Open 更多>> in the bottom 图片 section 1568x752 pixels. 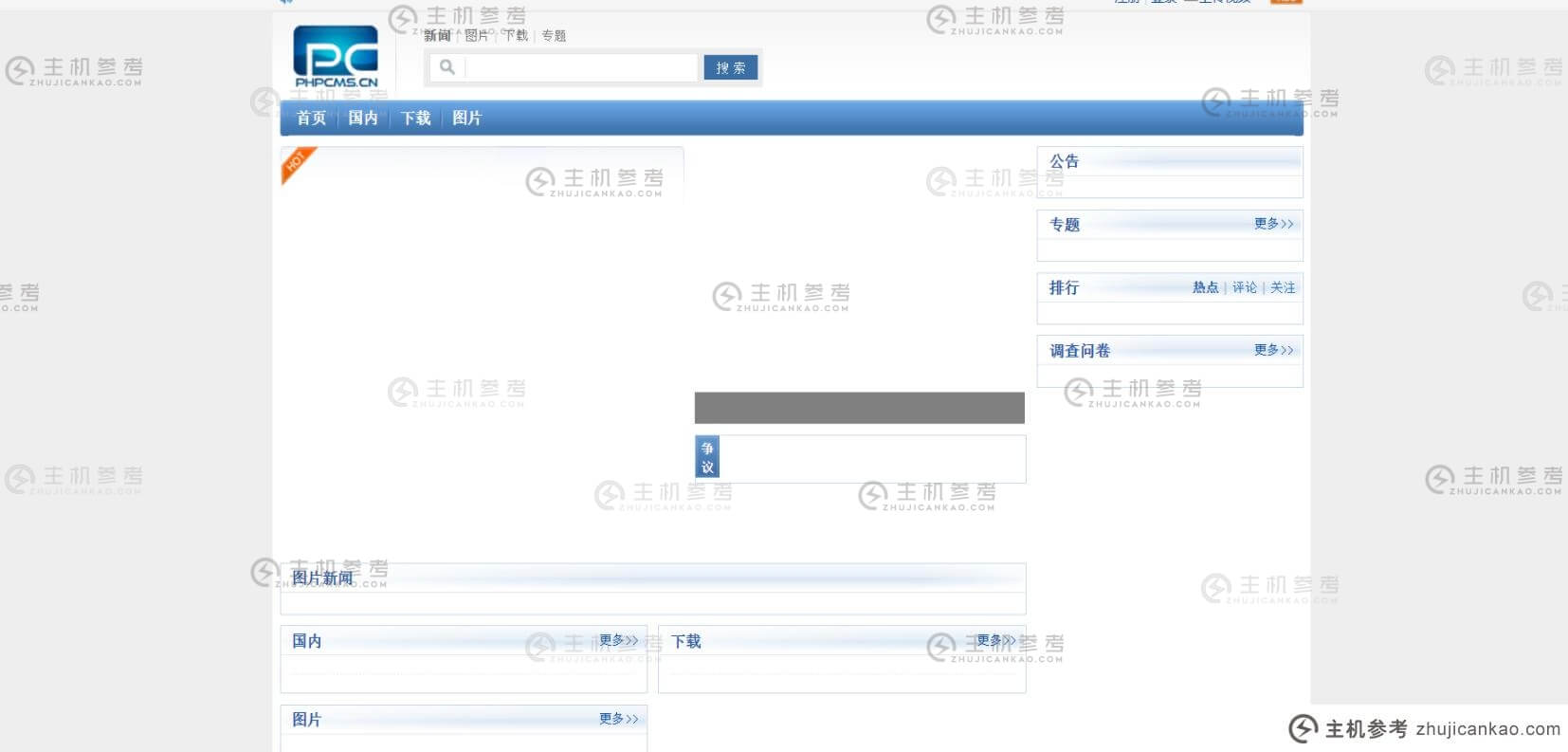point(619,719)
